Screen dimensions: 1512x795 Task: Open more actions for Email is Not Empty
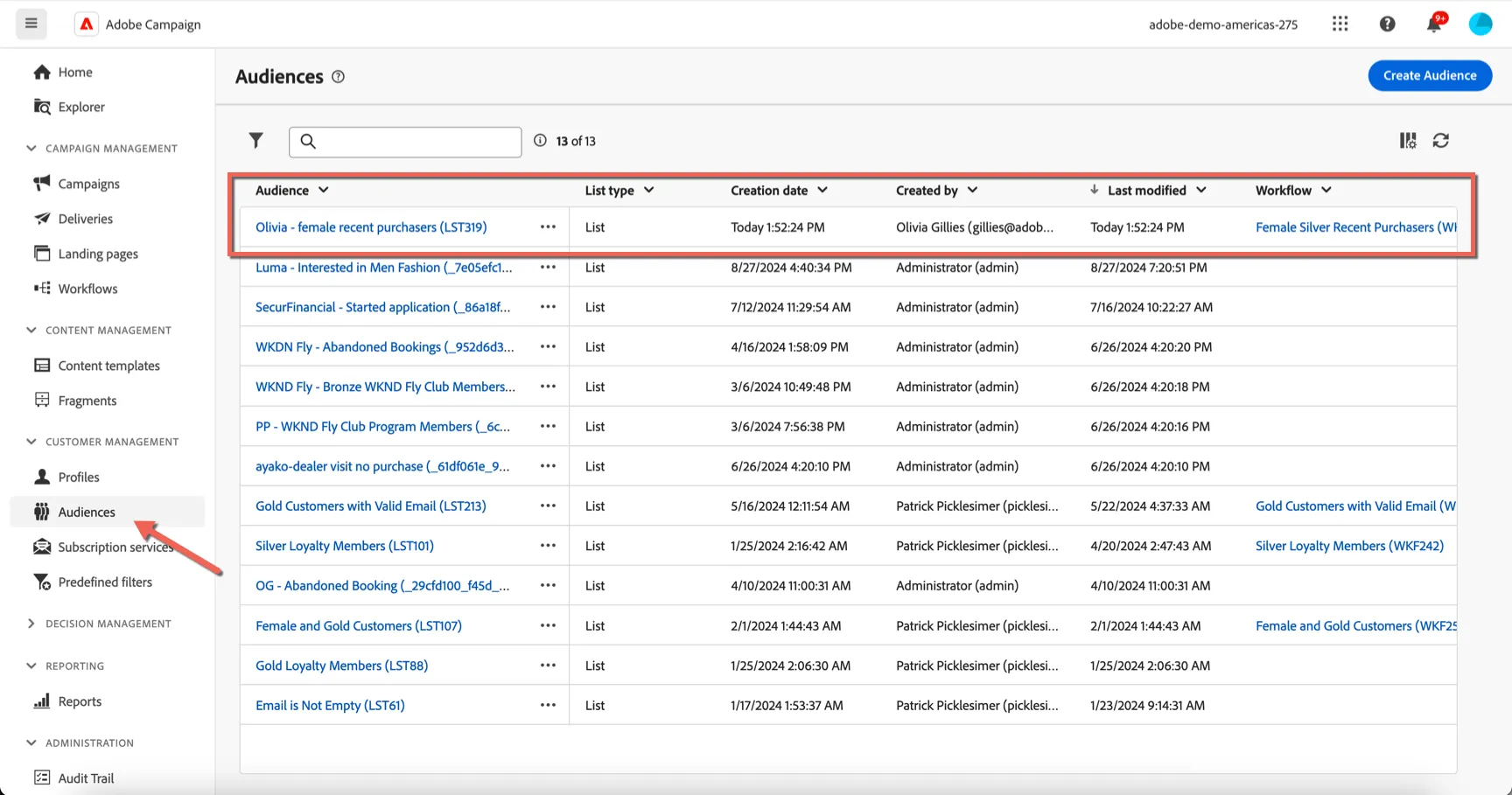[549, 706]
